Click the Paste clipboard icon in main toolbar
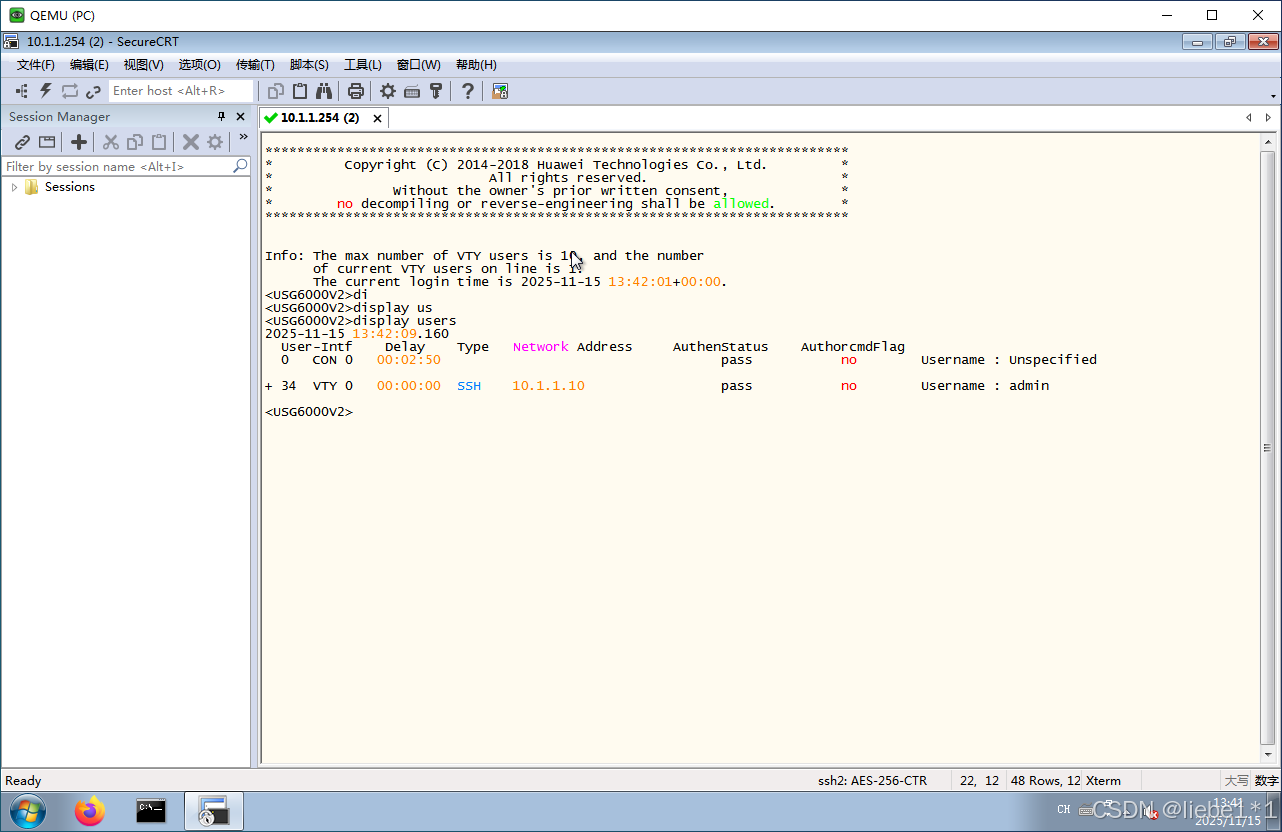 (x=300, y=91)
